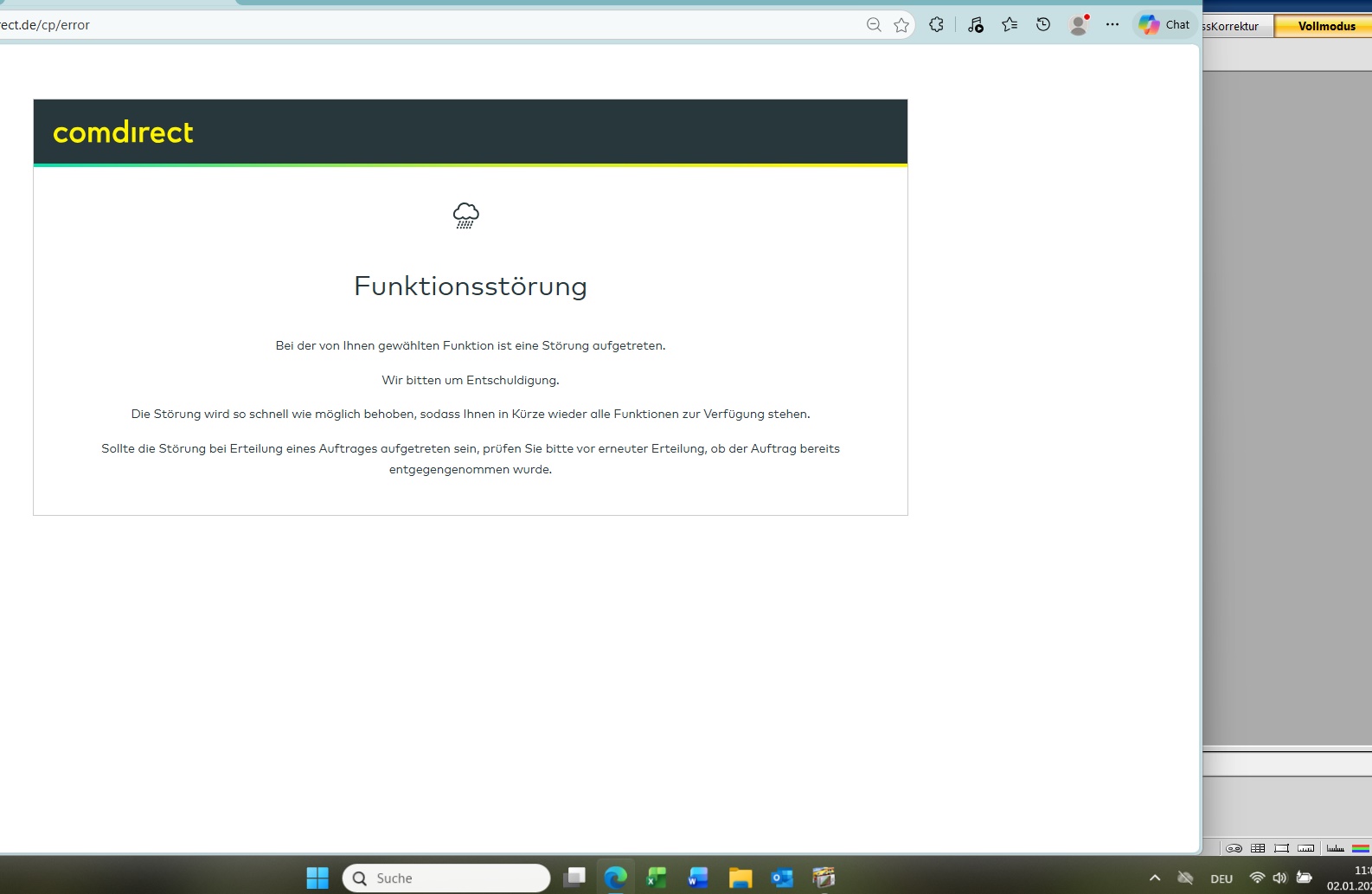This screenshot has width=1372, height=894.
Task: Open browser history clock icon
Action: pos(1043,25)
